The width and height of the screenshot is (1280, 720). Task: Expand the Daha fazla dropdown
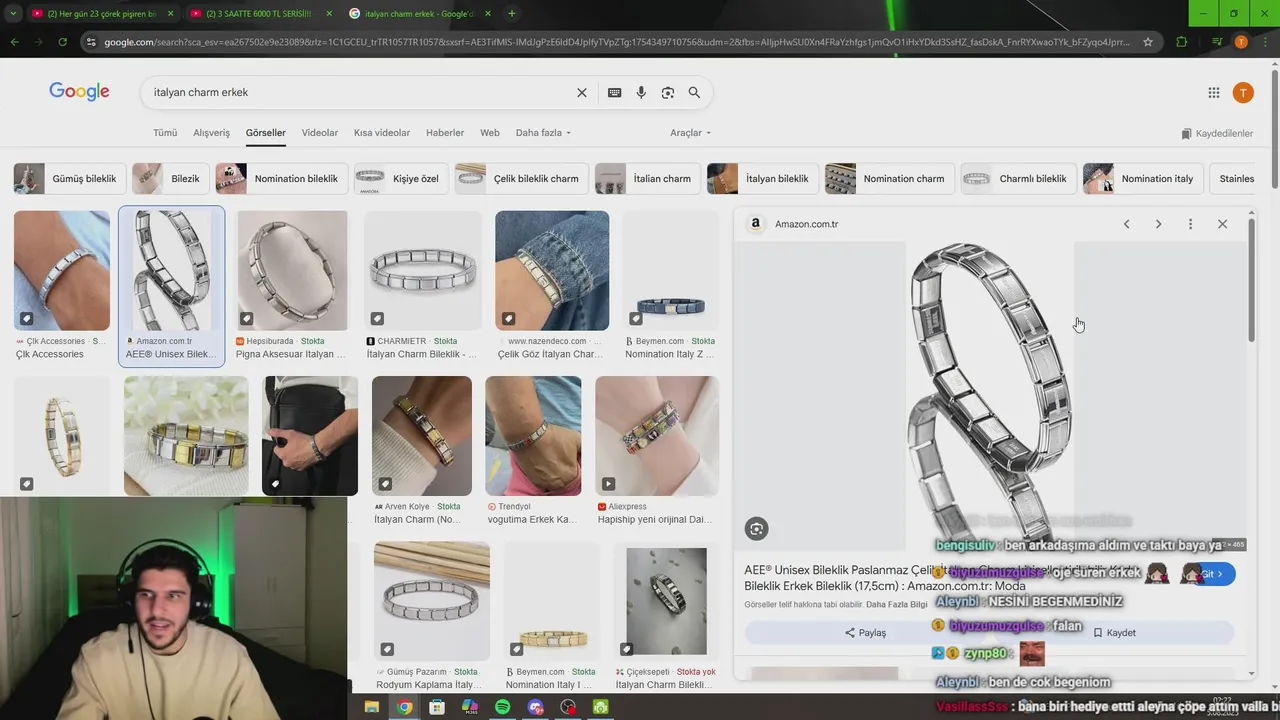[x=543, y=133]
